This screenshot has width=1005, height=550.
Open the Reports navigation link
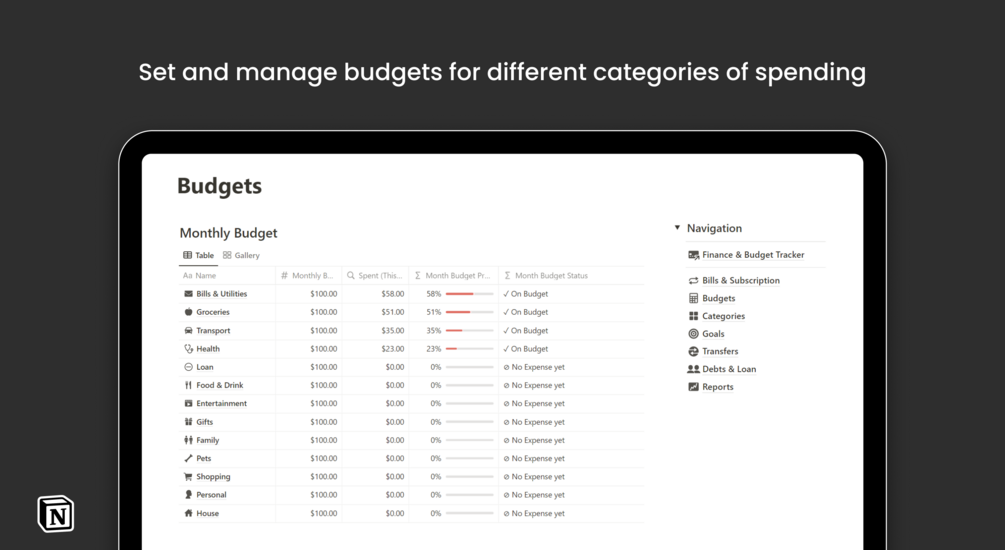(x=717, y=387)
